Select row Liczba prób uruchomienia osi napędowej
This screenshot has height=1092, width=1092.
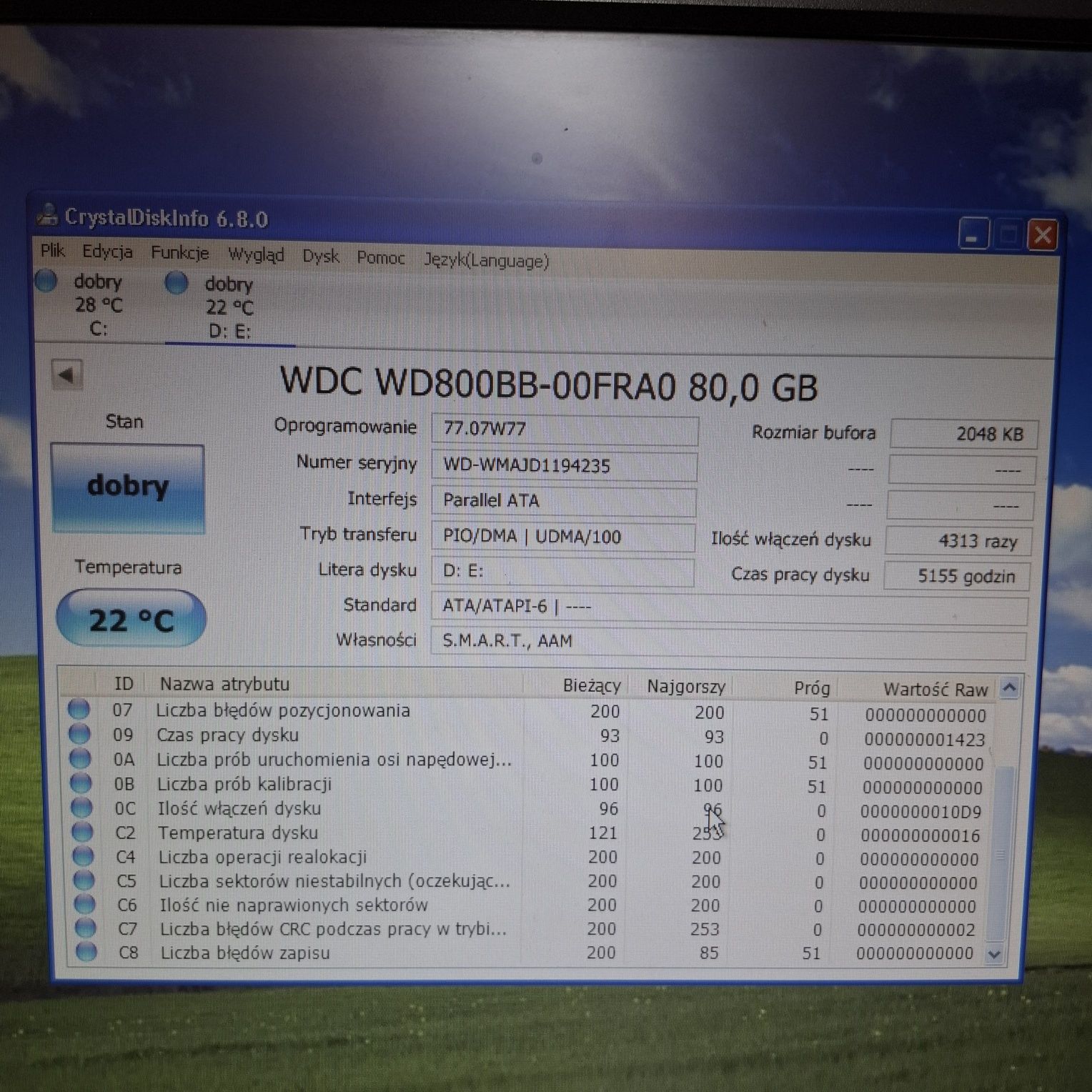tap(529, 761)
